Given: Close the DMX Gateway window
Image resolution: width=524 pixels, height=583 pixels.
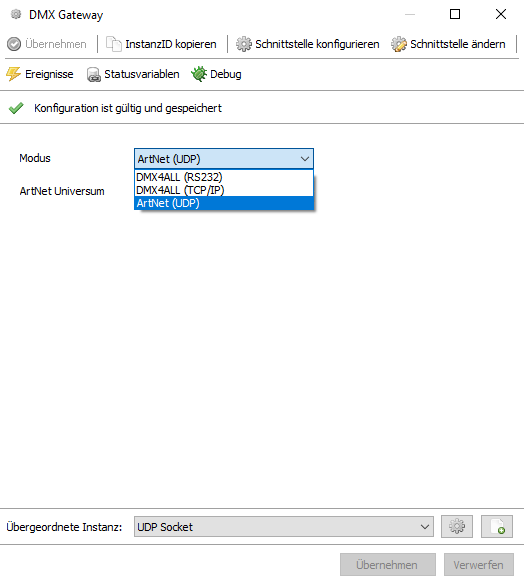Looking at the screenshot, I should (x=501, y=14).
